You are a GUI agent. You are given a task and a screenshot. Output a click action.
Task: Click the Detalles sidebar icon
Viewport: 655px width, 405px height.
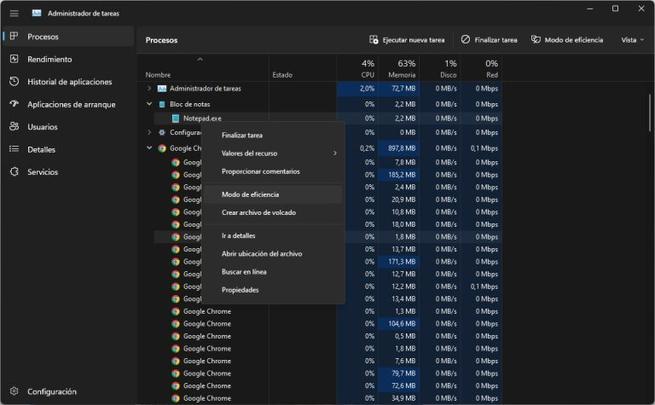tap(14, 149)
